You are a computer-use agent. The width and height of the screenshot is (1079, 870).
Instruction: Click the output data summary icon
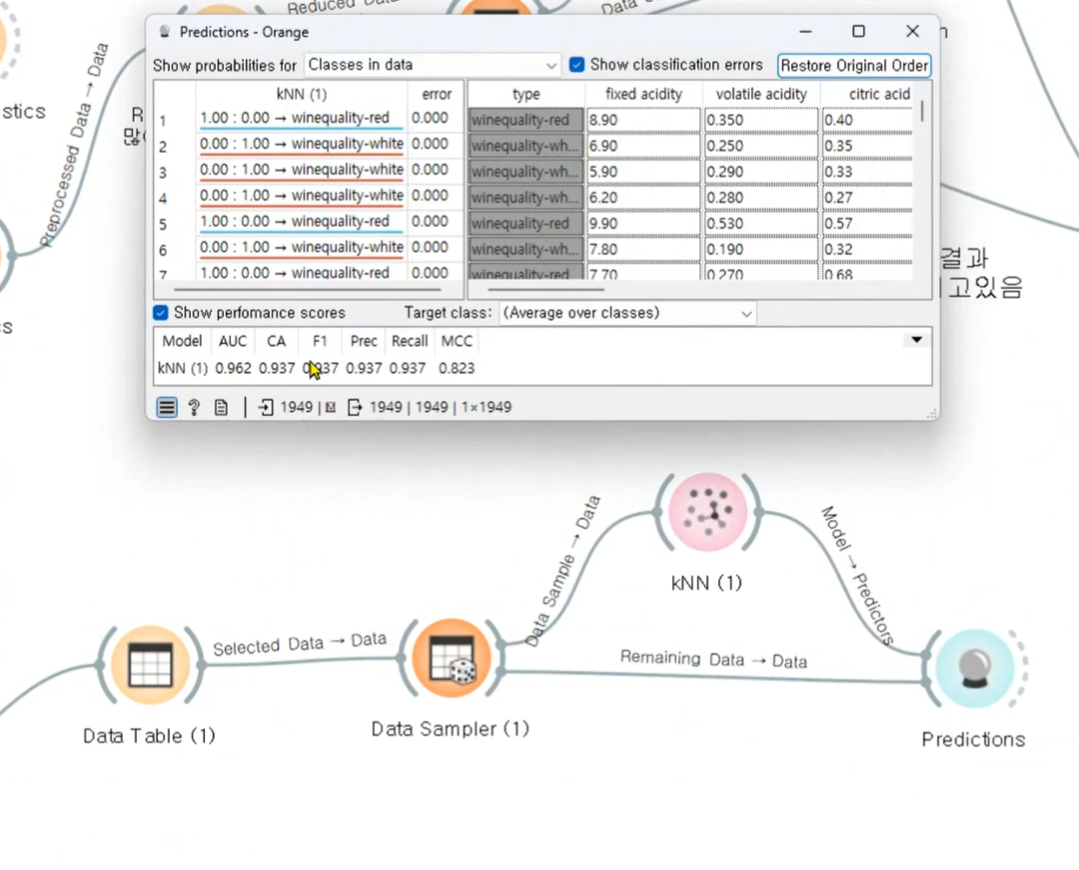click(354, 407)
